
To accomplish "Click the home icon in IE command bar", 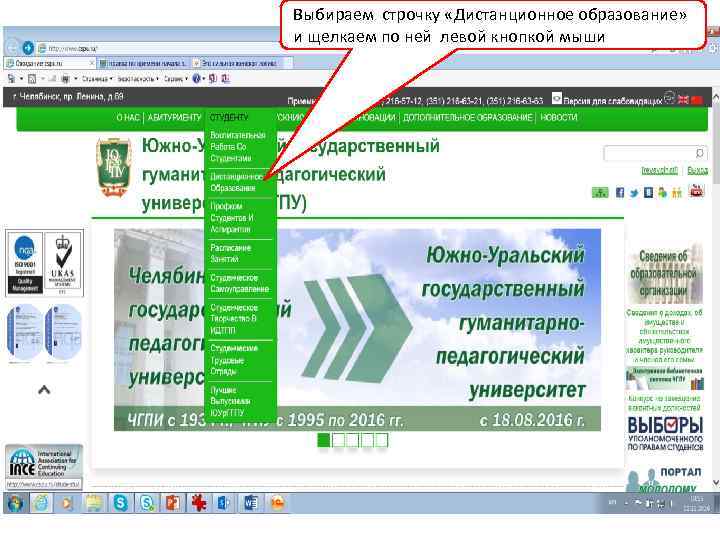I will tap(11, 79).
